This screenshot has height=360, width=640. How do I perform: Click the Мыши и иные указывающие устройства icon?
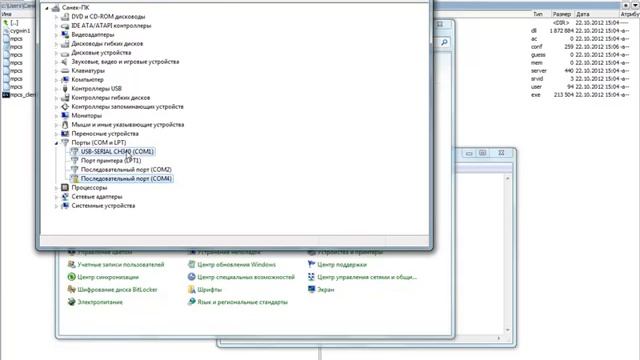[x=64, y=124]
